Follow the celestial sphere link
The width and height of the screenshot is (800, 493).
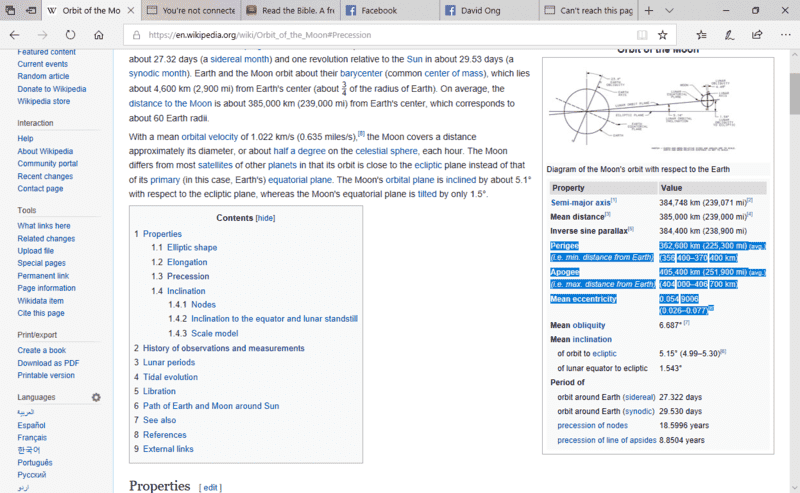point(386,151)
